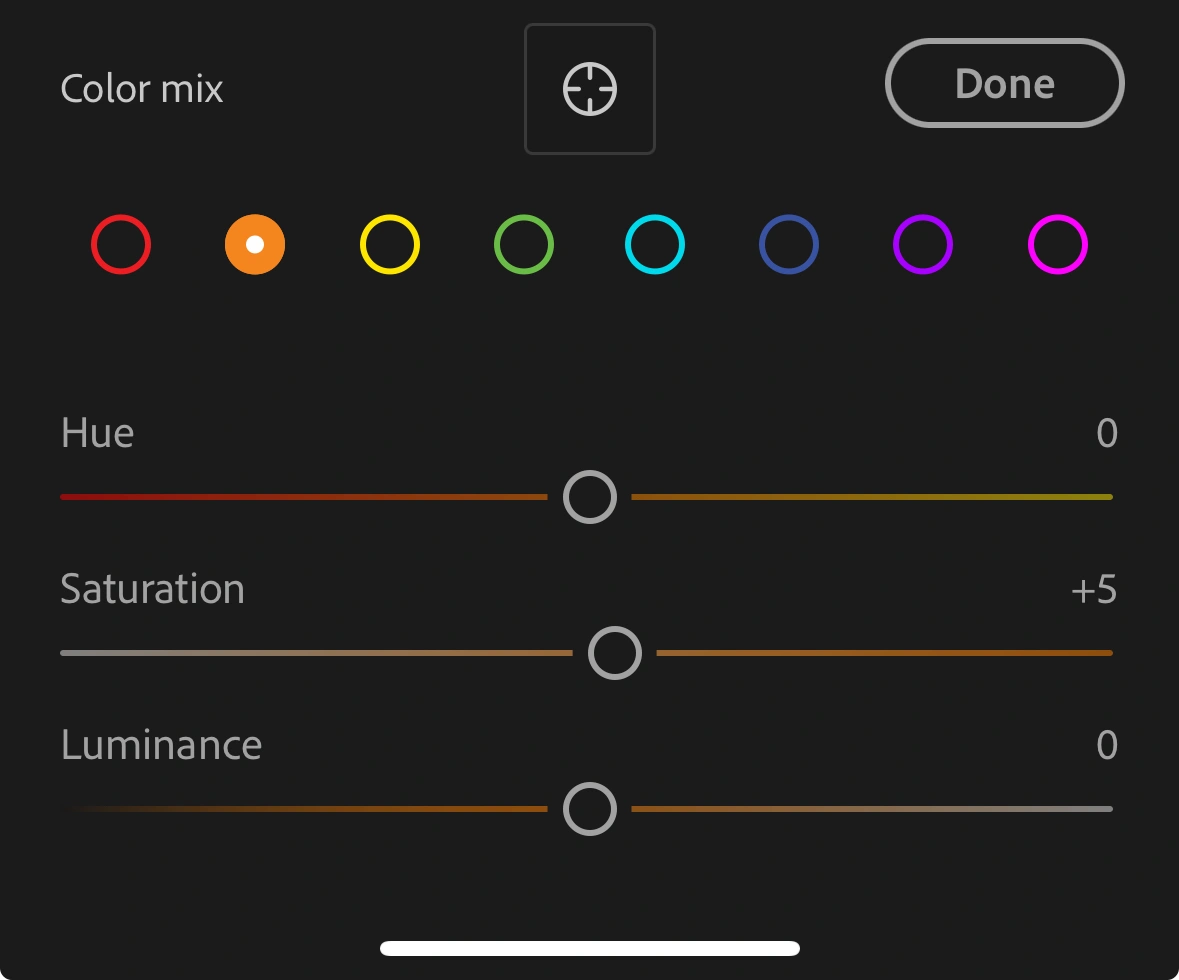This screenshot has height=980, width=1179.
Task: Select the yellow color channel
Action: pyautogui.click(x=389, y=244)
